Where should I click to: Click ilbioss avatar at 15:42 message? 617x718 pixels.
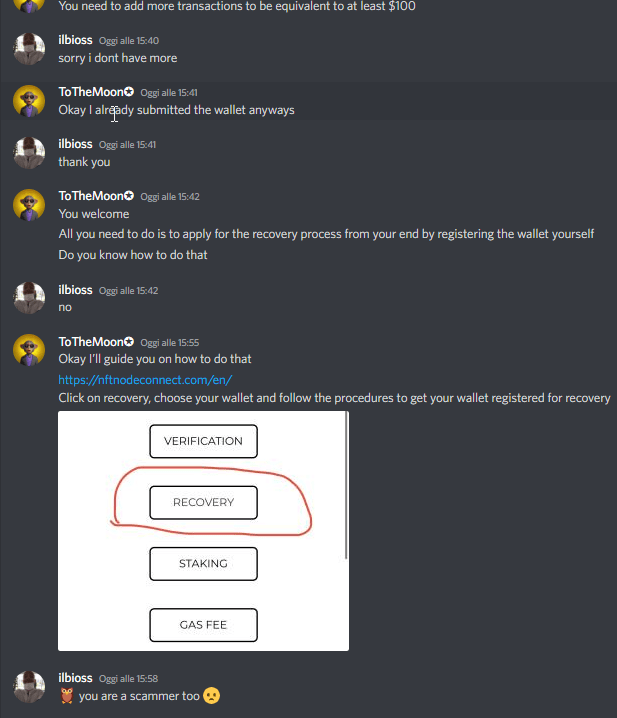pyautogui.click(x=29, y=298)
